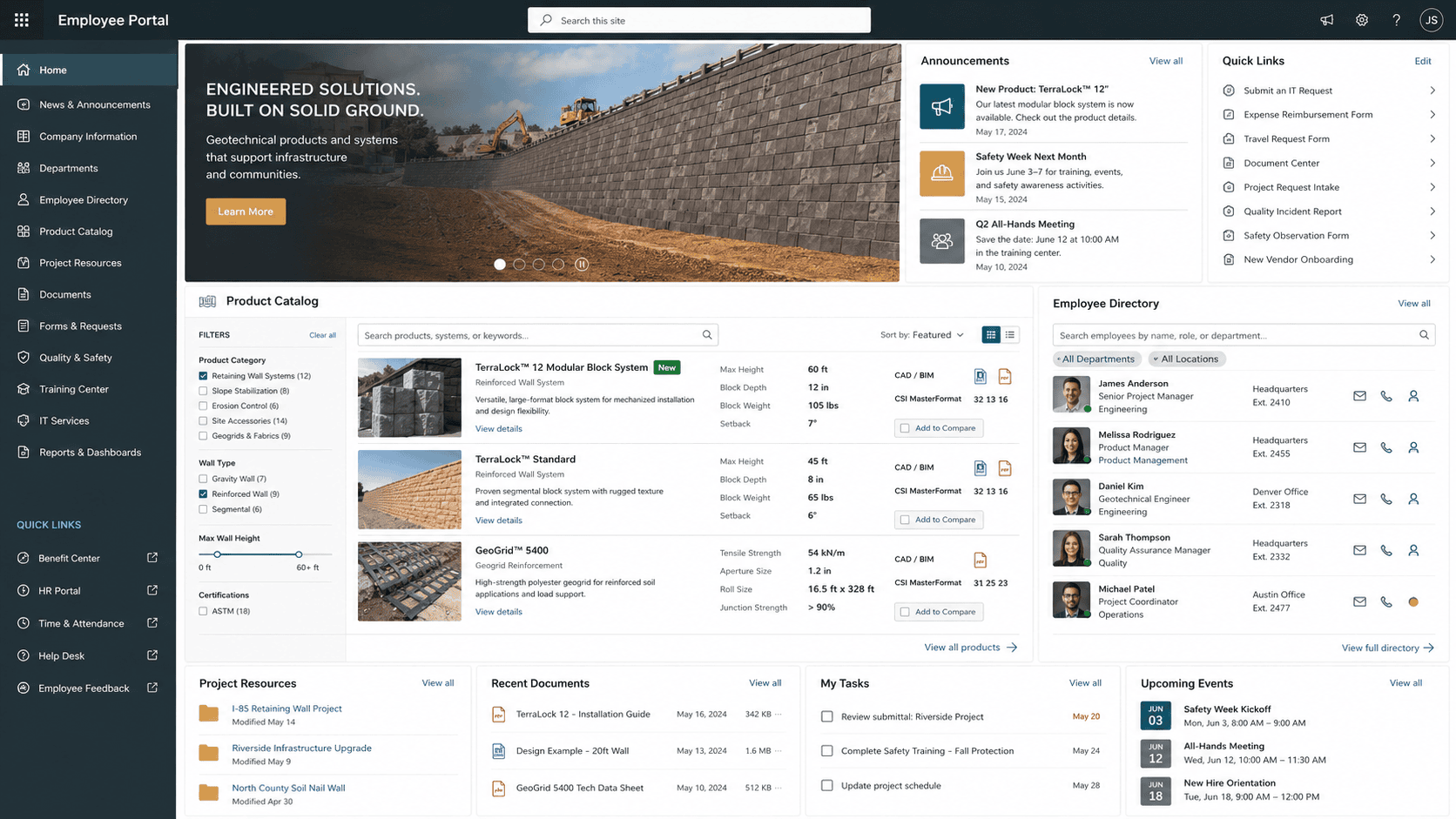This screenshot has height=819, width=1456.
Task: Click the product search magnifier icon
Action: coord(707,335)
